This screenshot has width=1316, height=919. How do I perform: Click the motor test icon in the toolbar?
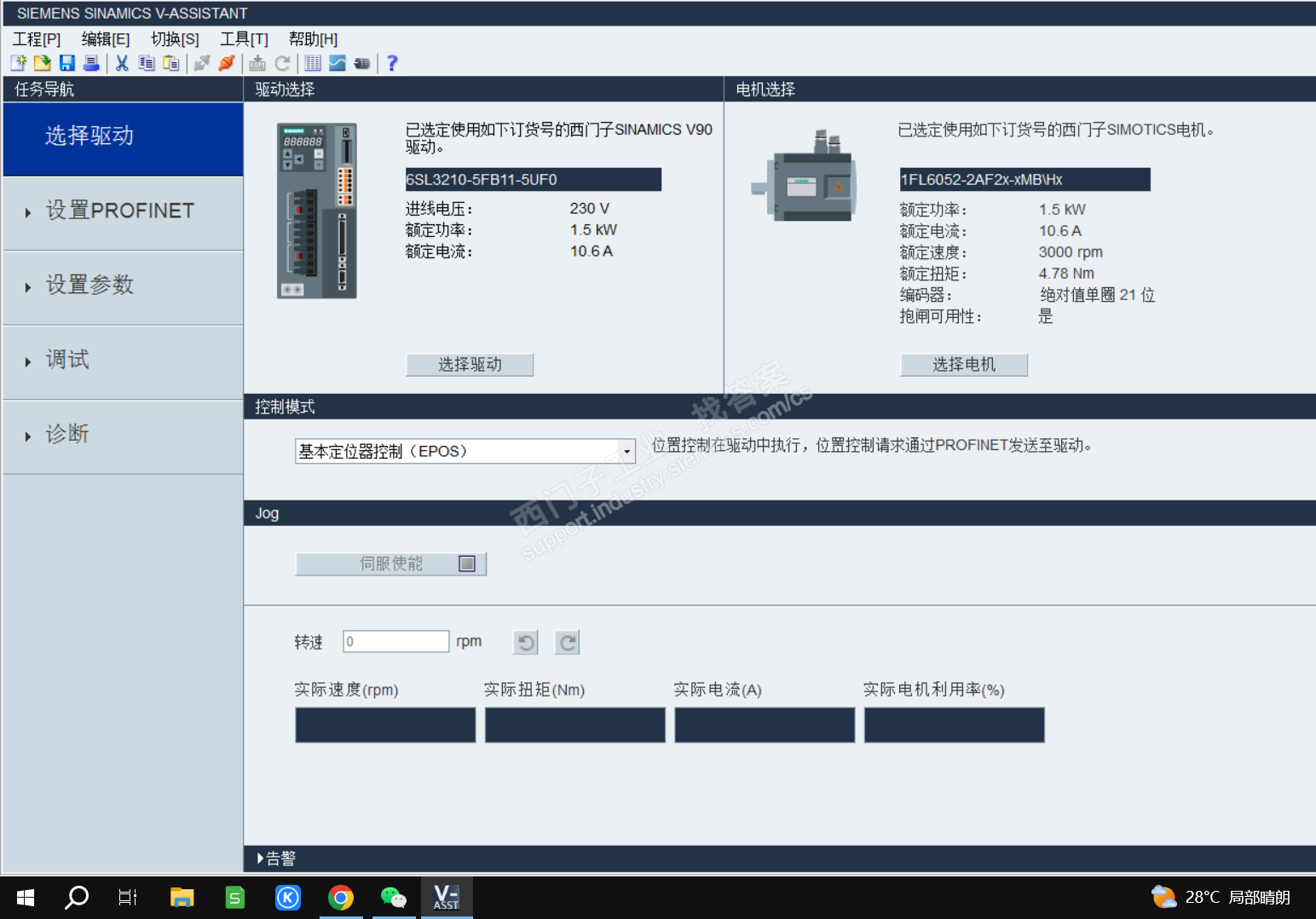tap(362, 63)
